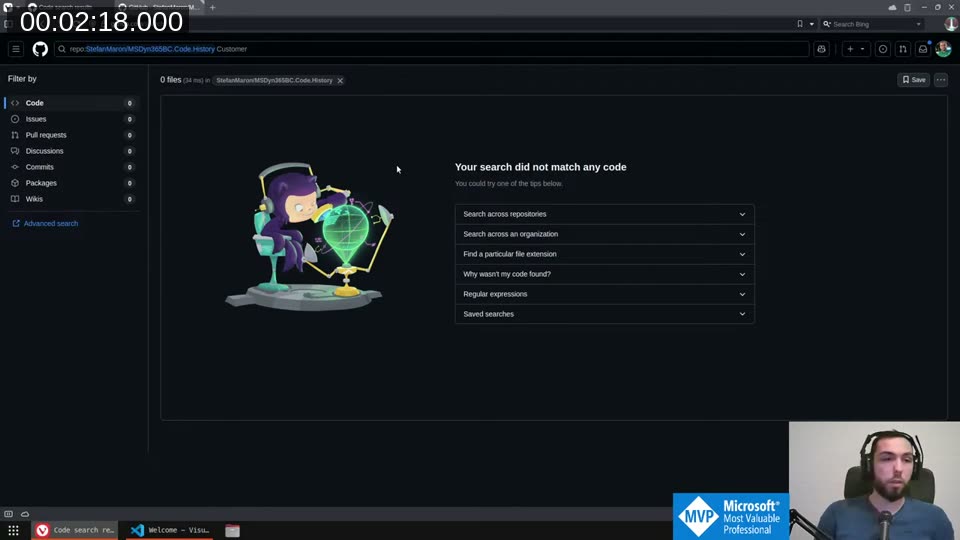Toggle the browser side panel icon
The width and height of the screenshot is (960, 540).
coord(8,24)
